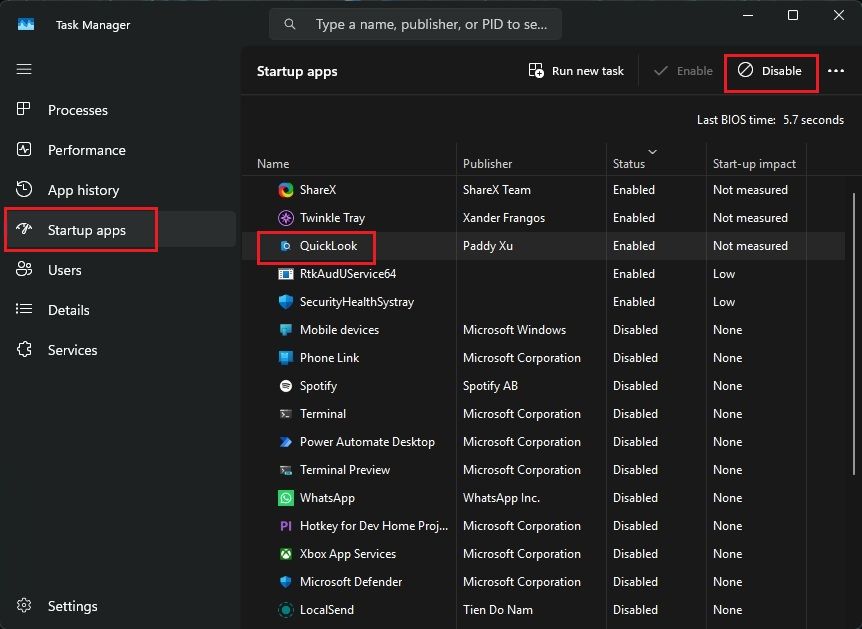
Task: Expand the navigation pane with hamburger menu
Action: pyautogui.click(x=24, y=69)
